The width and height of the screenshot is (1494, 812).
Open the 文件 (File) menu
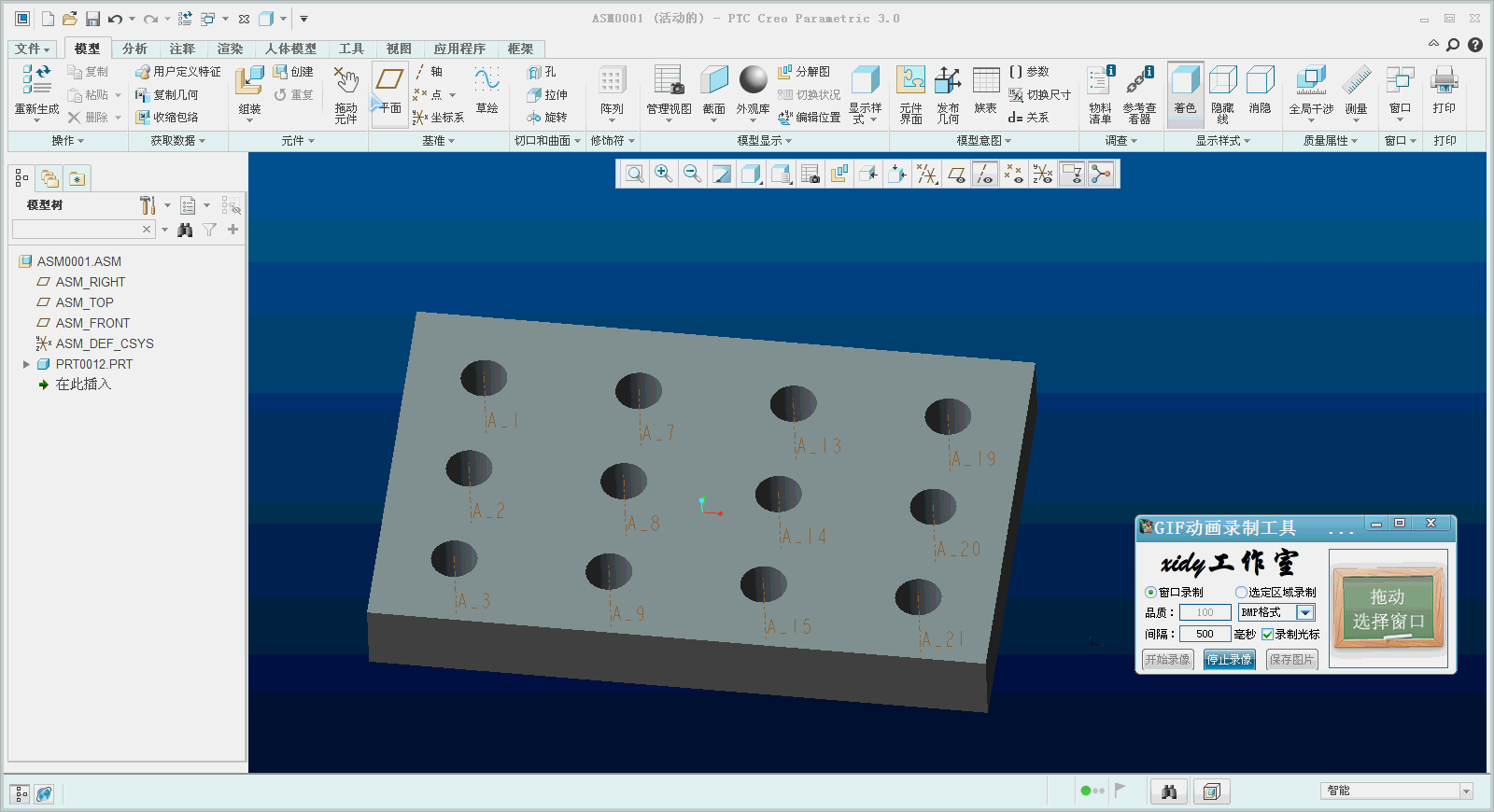tap(33, 49)
